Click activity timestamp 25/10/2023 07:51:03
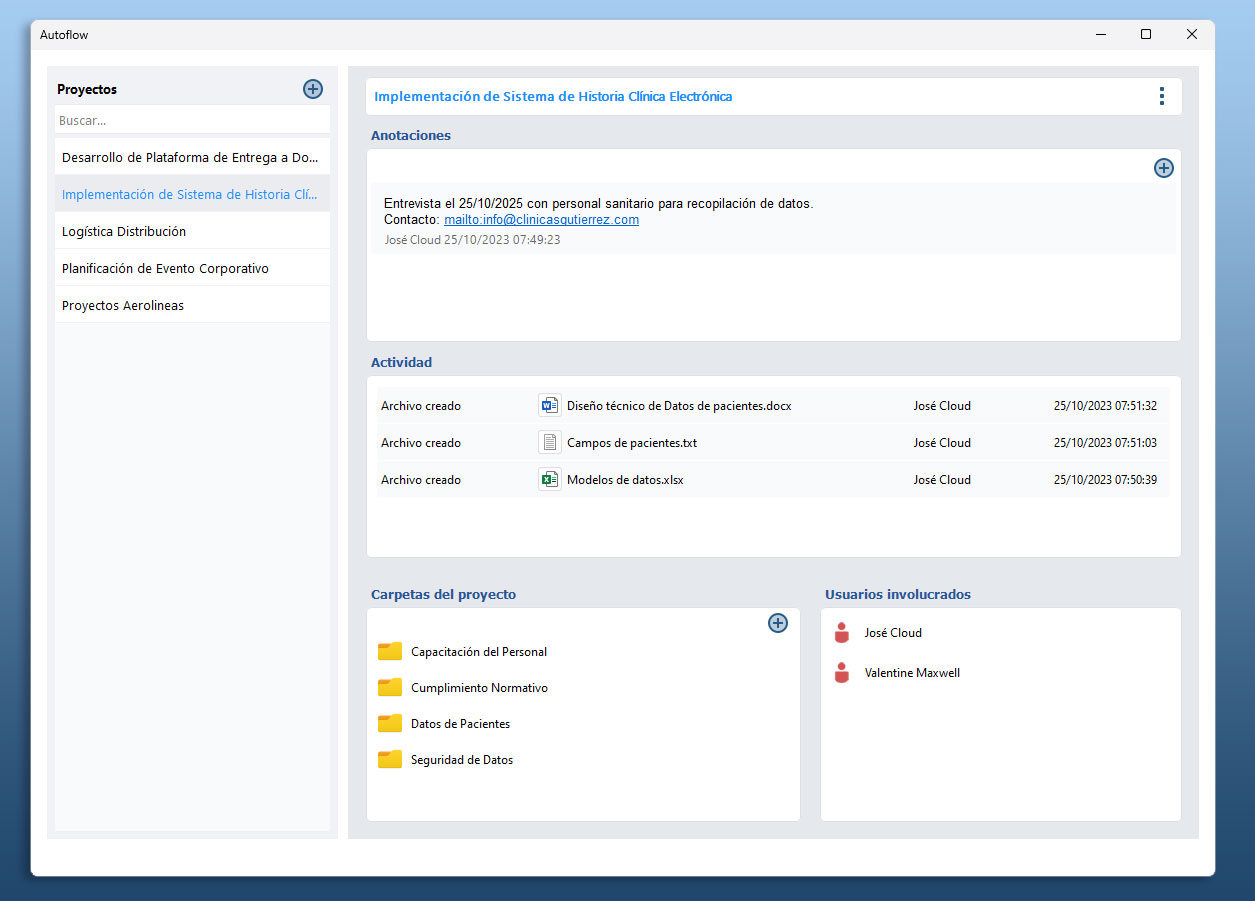 click(x=1105, y=443)
